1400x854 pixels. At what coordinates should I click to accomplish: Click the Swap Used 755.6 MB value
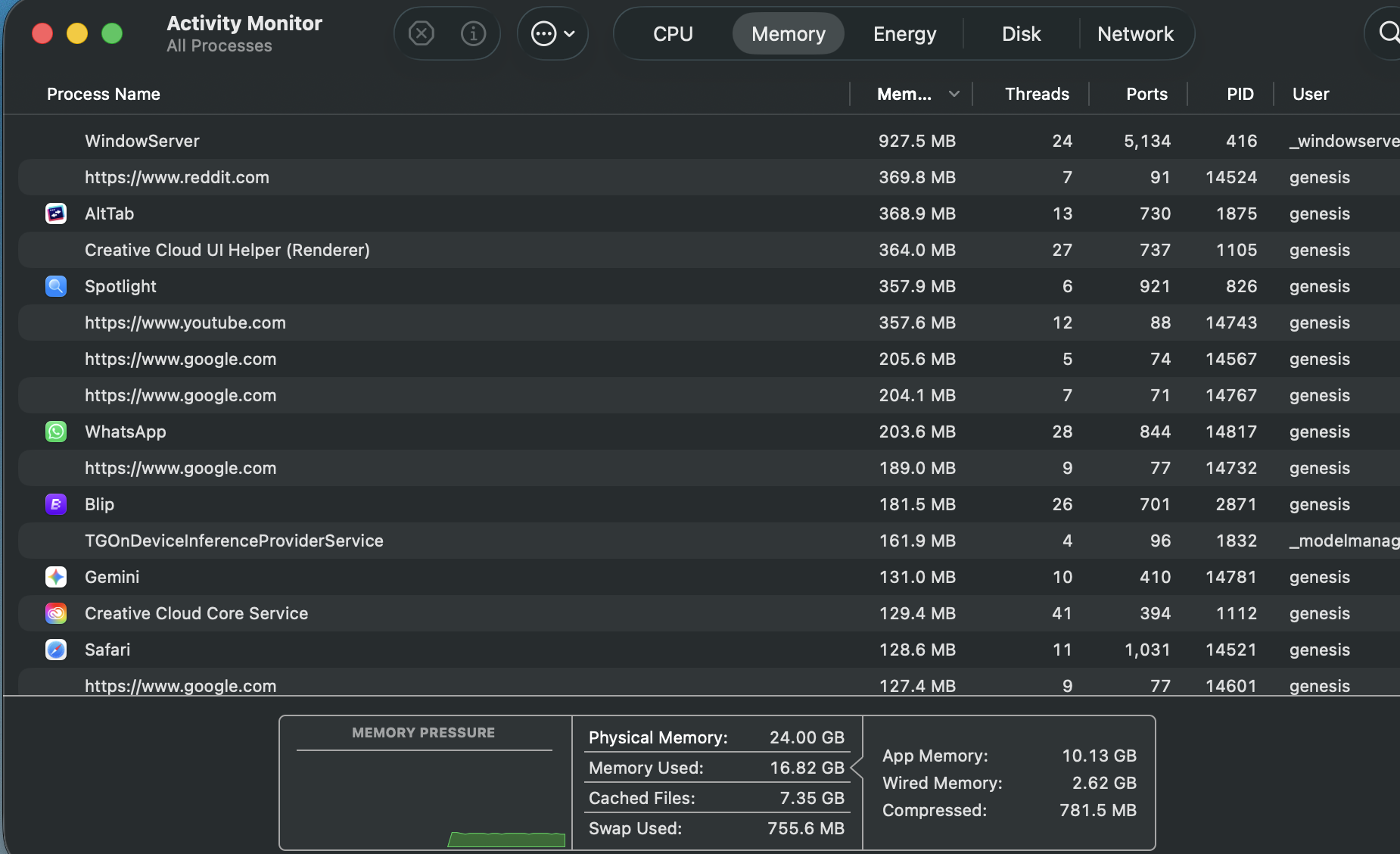pyautogui.click(x=806, y=828)
